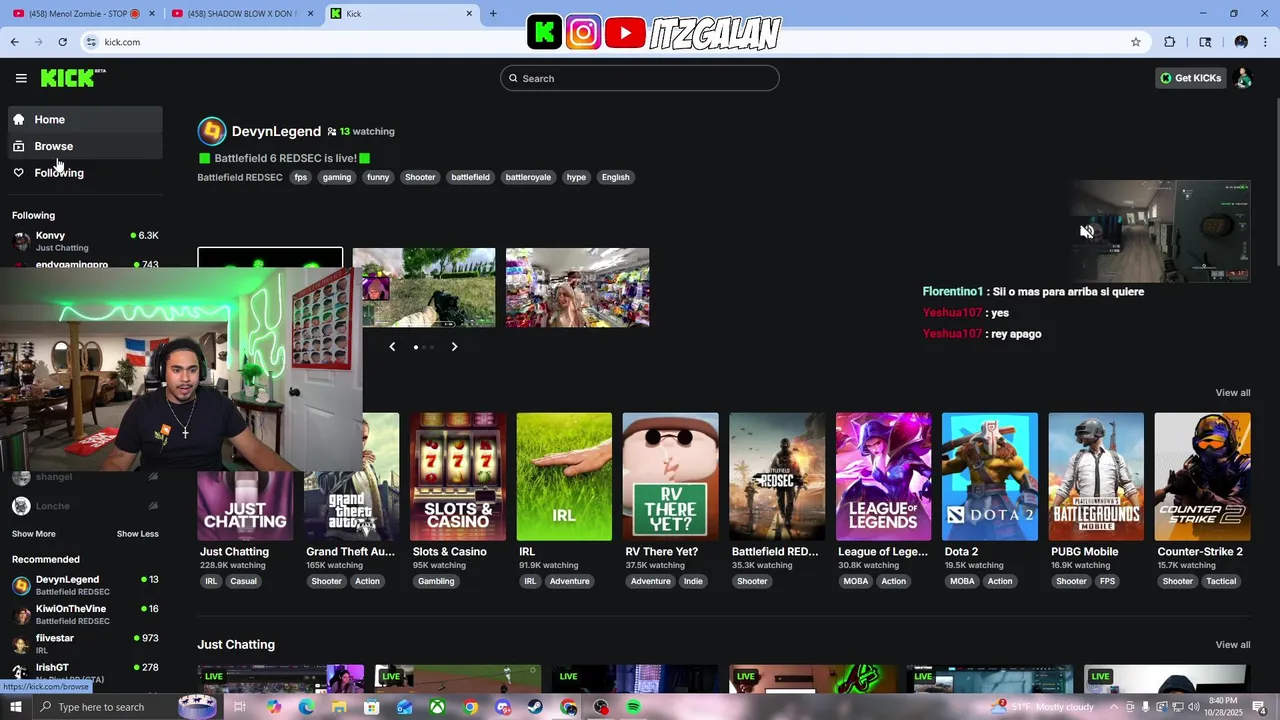Image resolution: width=1280 pixels, height=720 pixels.
Task: Open Microsoft Edge from the taskbar
Action: (x=306, y=707)
